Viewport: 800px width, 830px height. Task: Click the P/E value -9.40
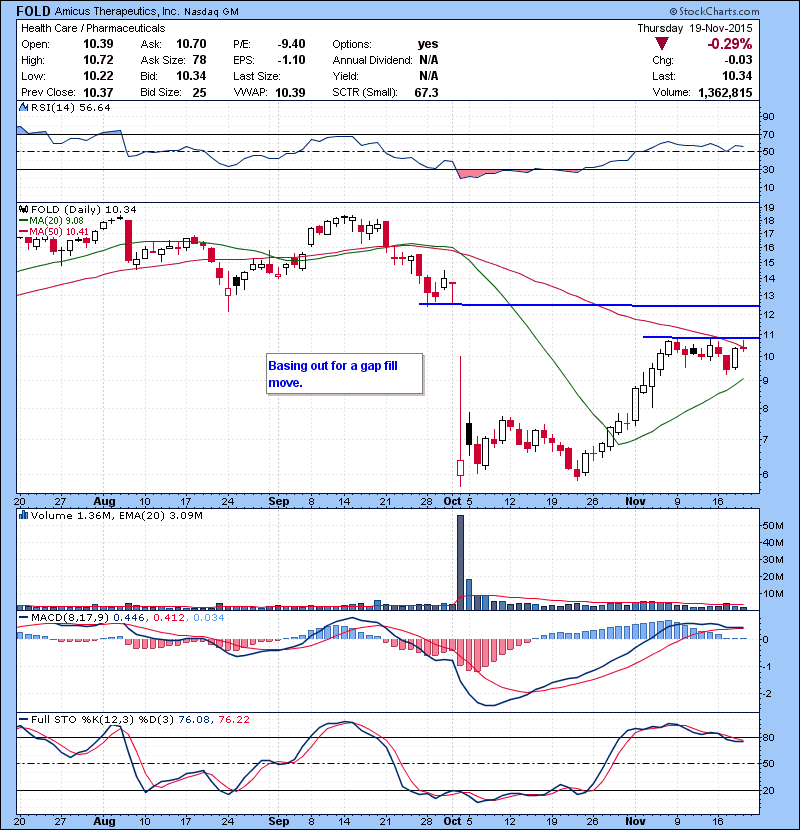point(291,44)
